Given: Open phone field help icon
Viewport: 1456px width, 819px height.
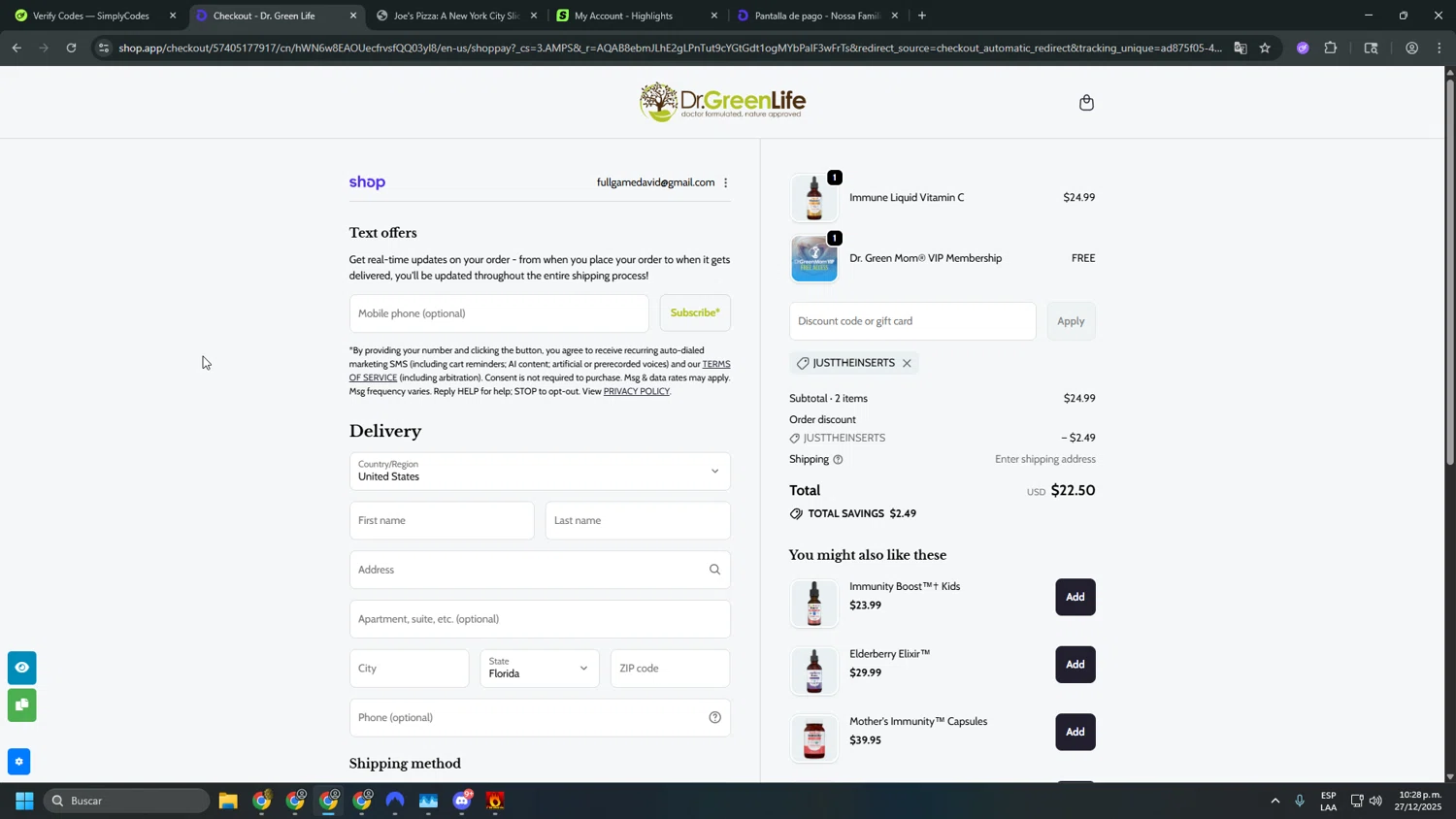Looking at the screenshot, I should [x=714, y=717].
